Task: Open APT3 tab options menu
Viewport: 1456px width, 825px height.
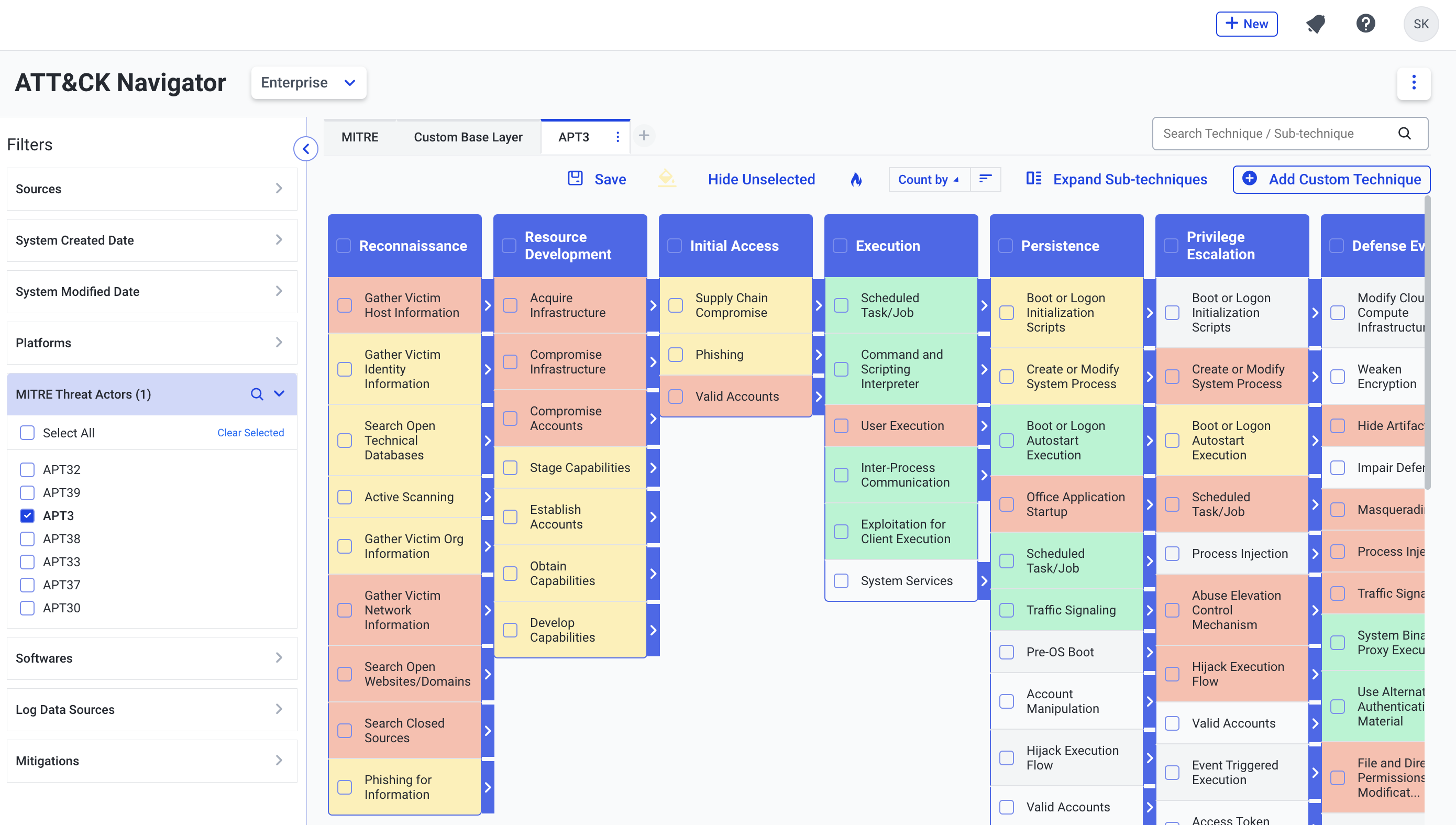Action: tap(617, 137)
